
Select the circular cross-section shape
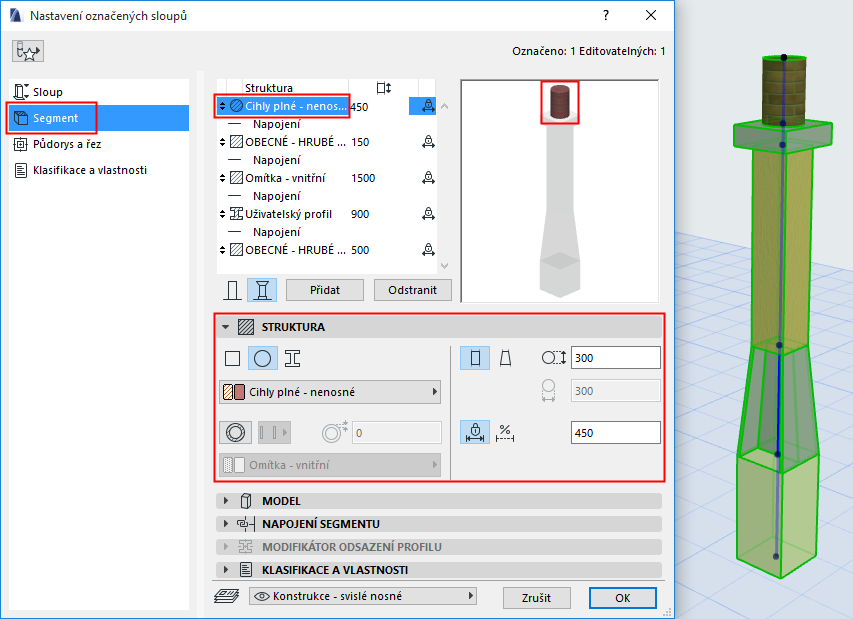(x=262, y=357)
